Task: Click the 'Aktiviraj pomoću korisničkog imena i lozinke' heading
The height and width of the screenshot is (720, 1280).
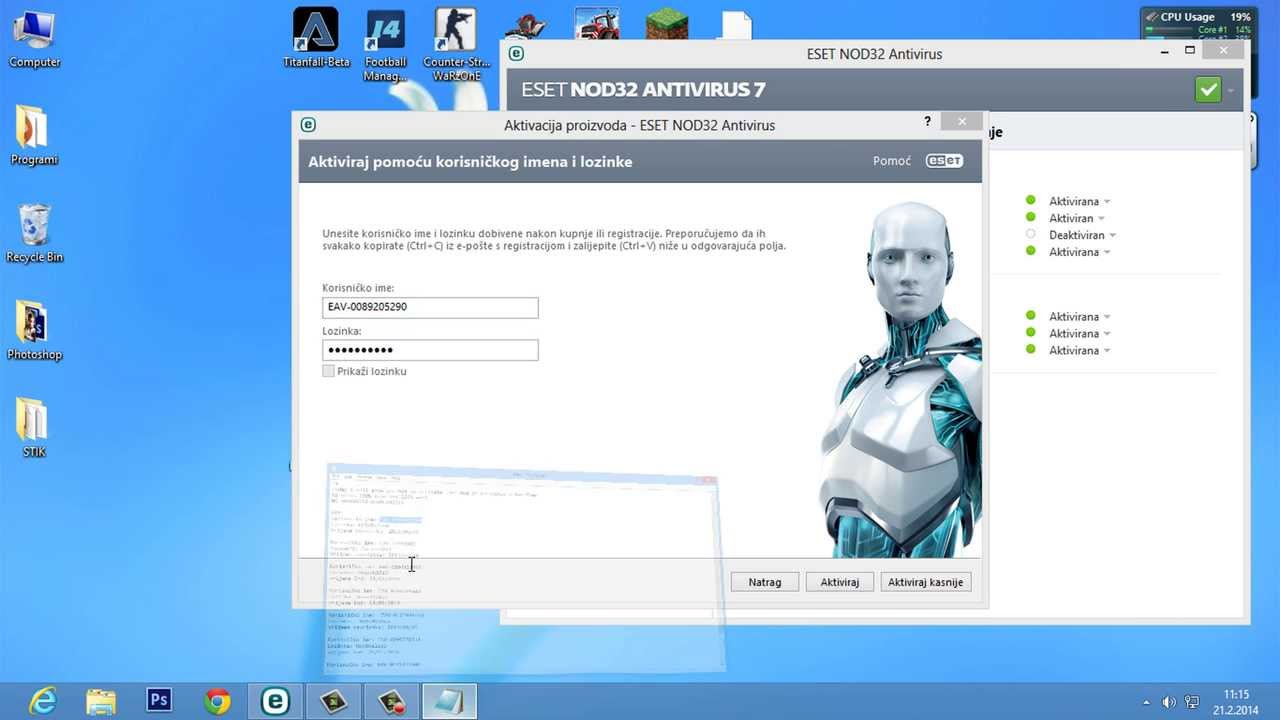Action: (x=470, y=161)
